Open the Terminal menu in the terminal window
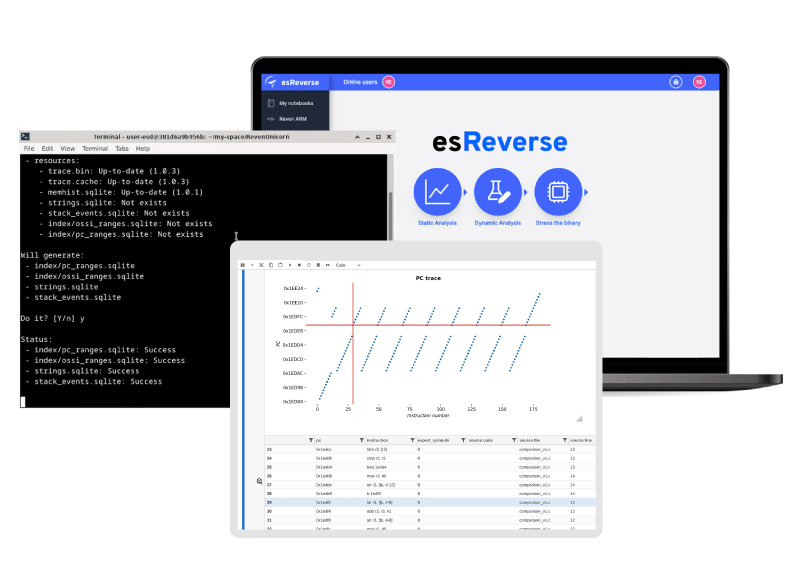Viewport: 800px width, 562px height. [95, 148]
